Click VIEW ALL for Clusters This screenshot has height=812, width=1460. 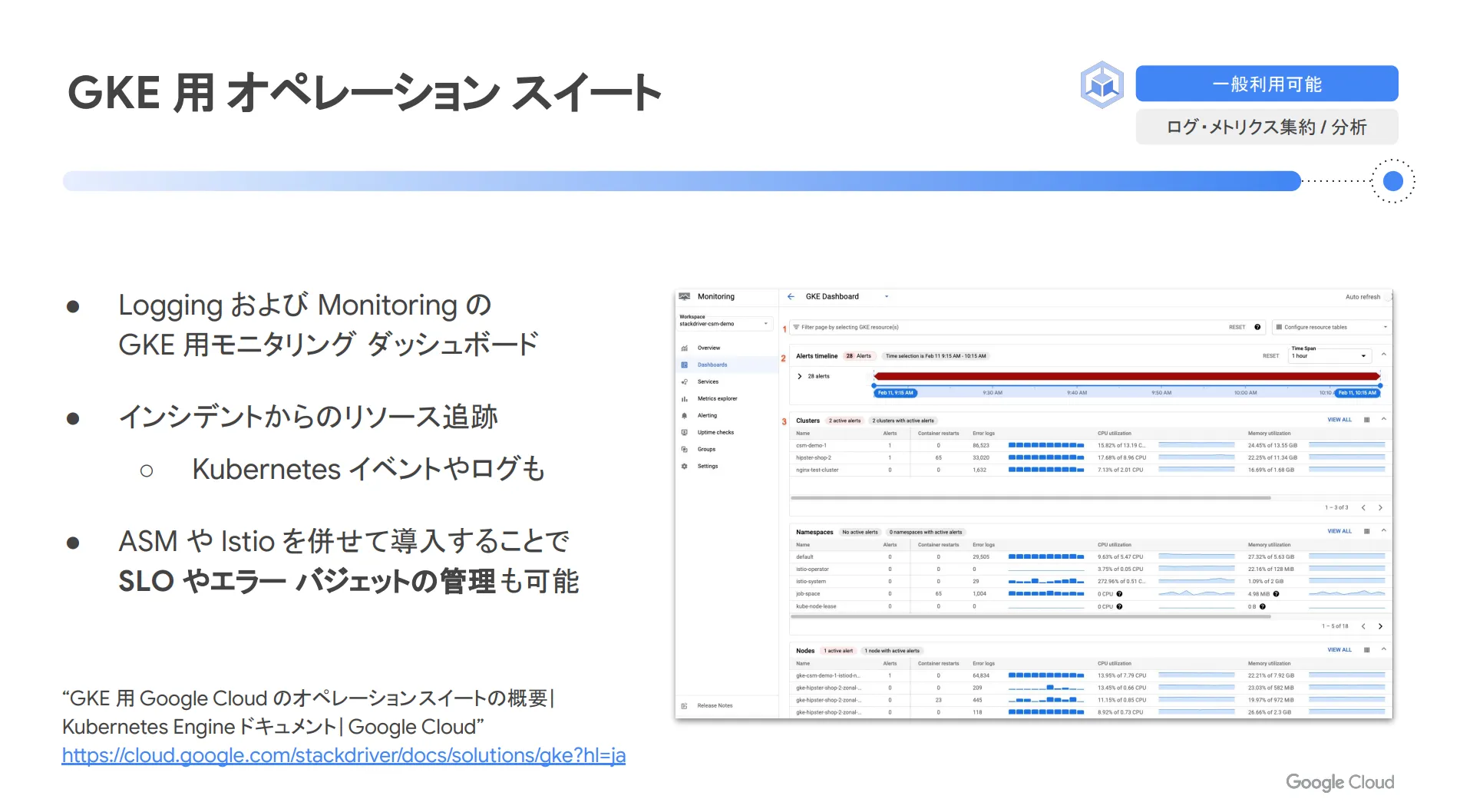tap(1339, 420)
